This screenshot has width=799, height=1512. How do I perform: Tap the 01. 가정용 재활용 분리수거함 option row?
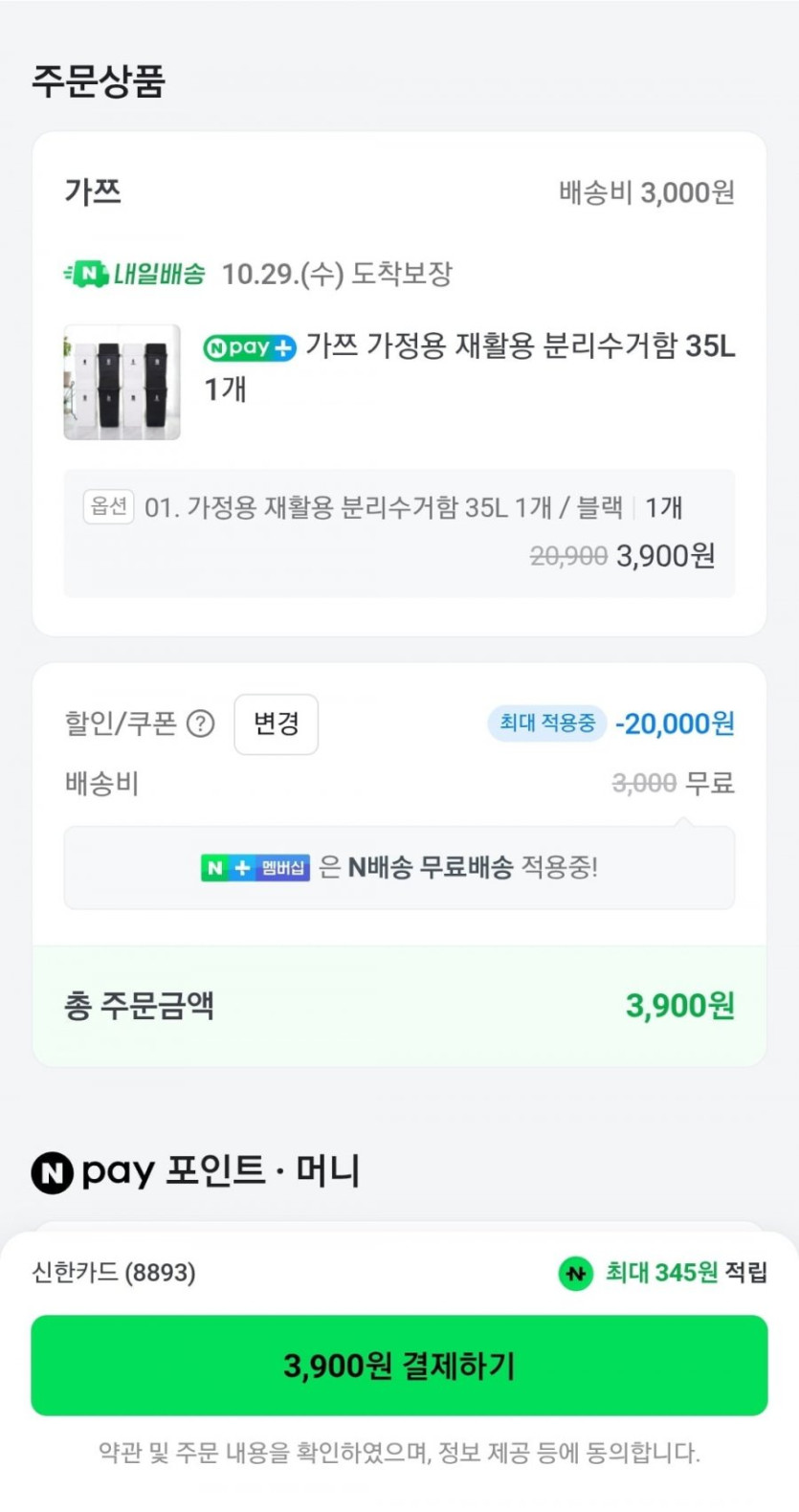[x=383, y=507]
